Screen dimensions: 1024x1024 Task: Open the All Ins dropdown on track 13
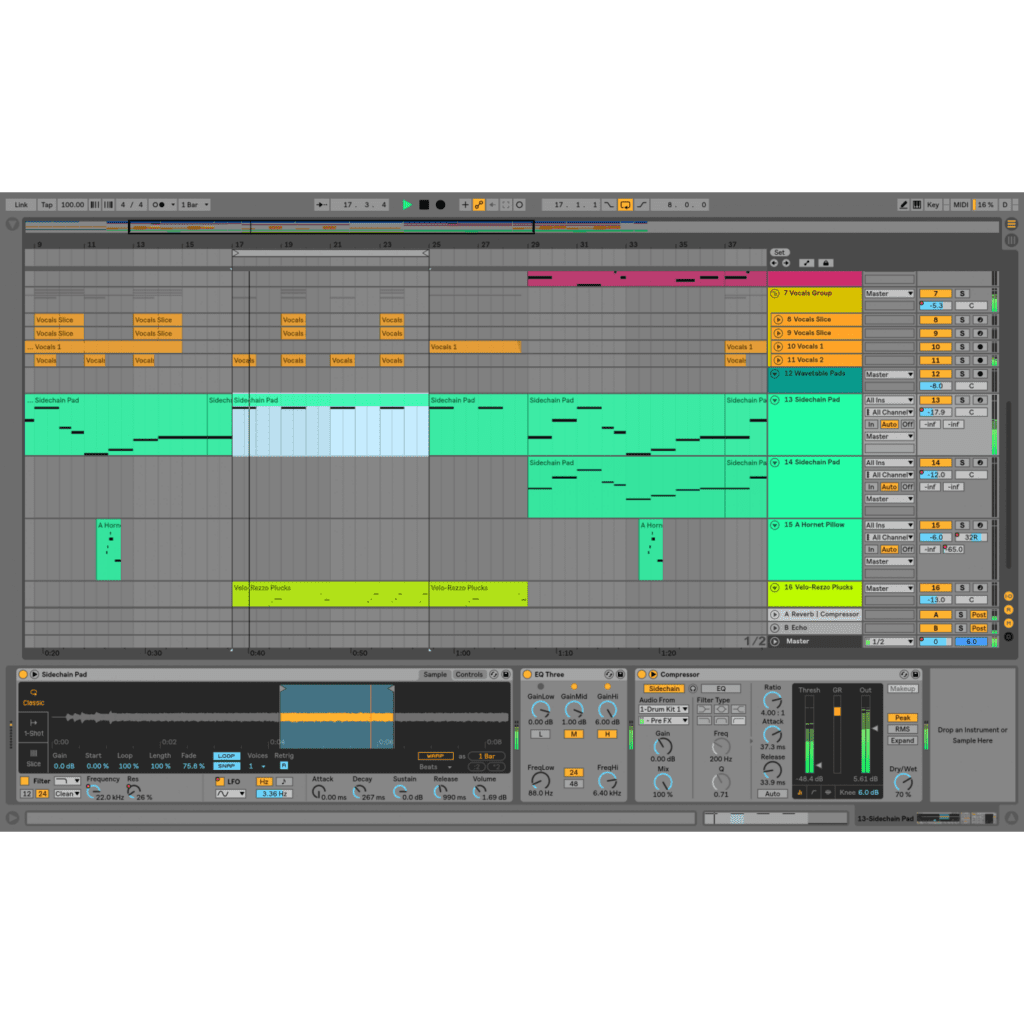click(889, 400)
